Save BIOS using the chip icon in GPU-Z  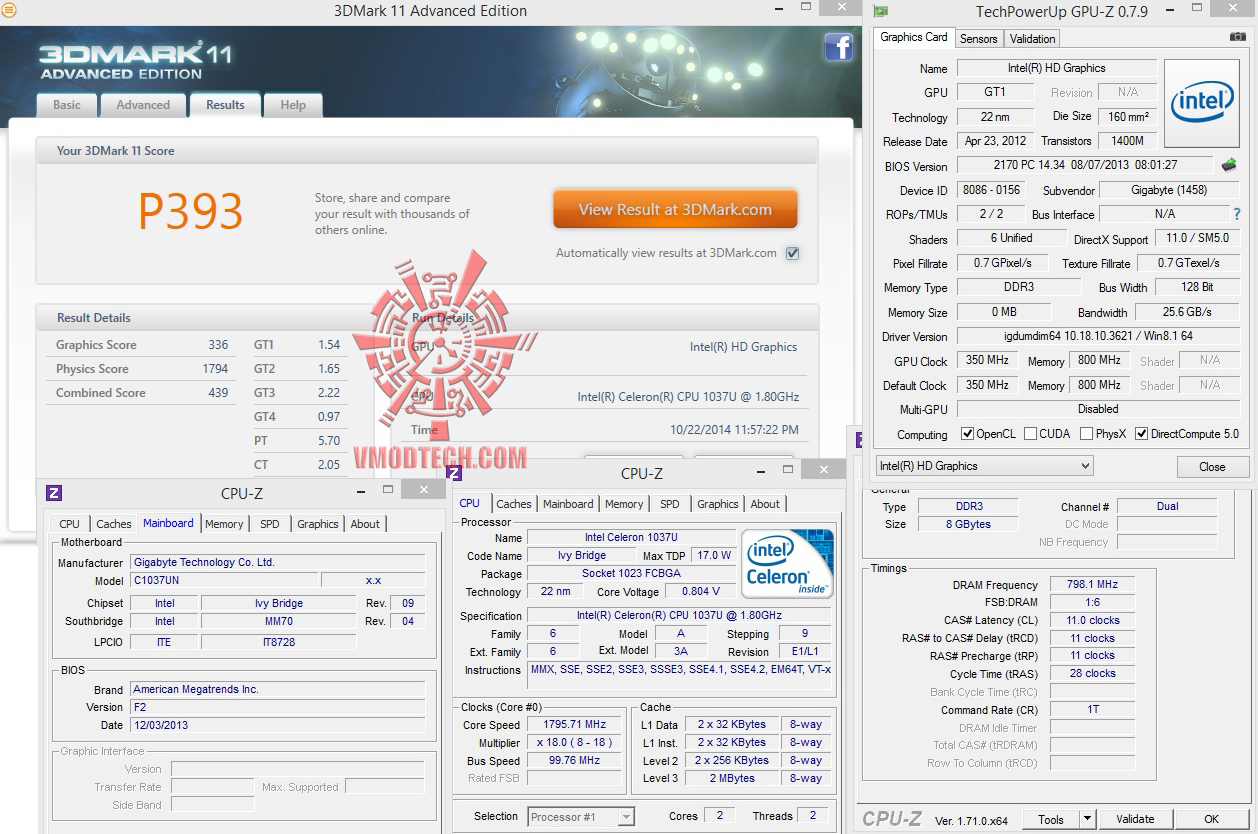[x=1229, y=165]
